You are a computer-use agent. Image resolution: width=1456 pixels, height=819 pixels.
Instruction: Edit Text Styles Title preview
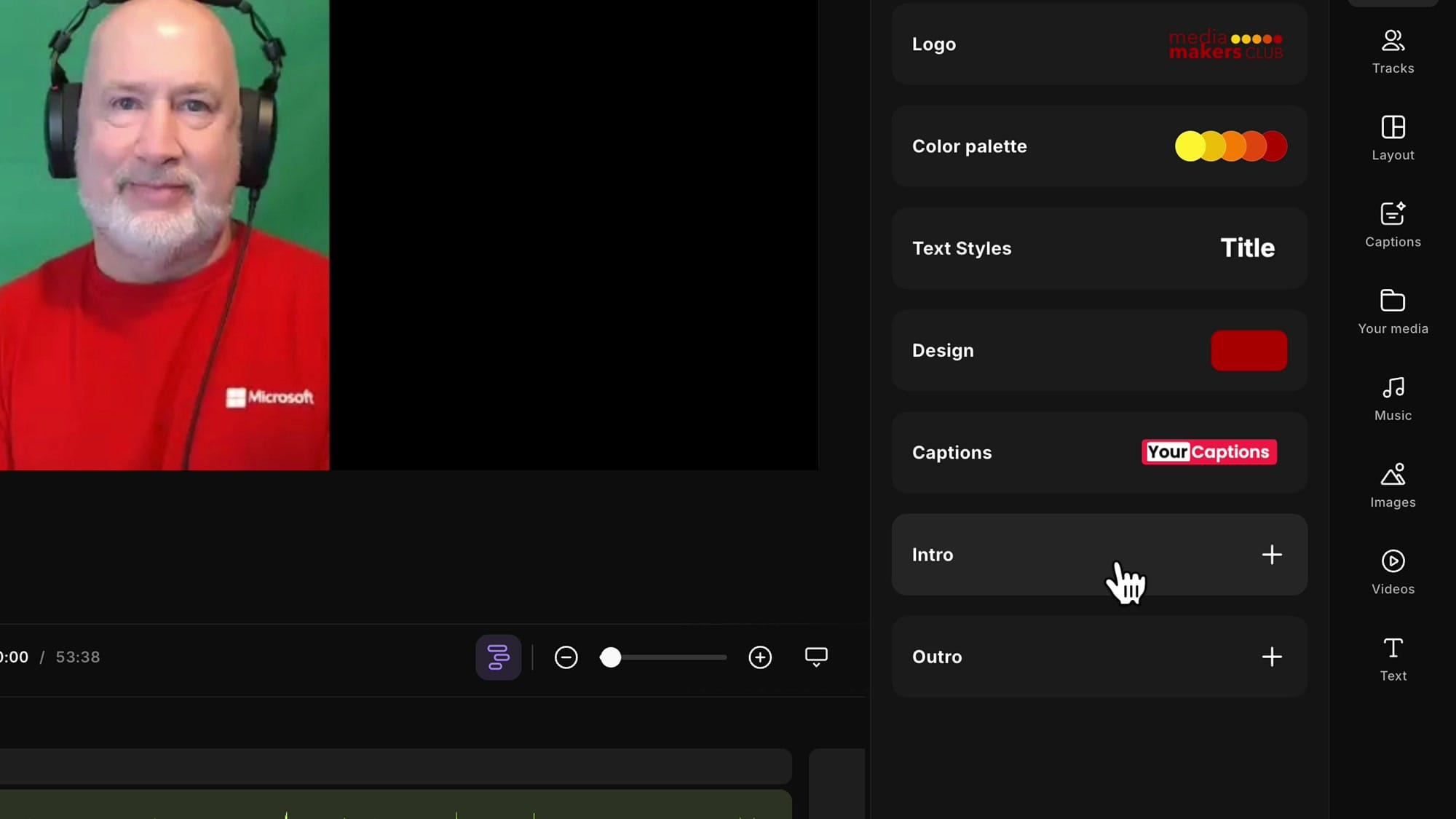[x=1247, y=248]
